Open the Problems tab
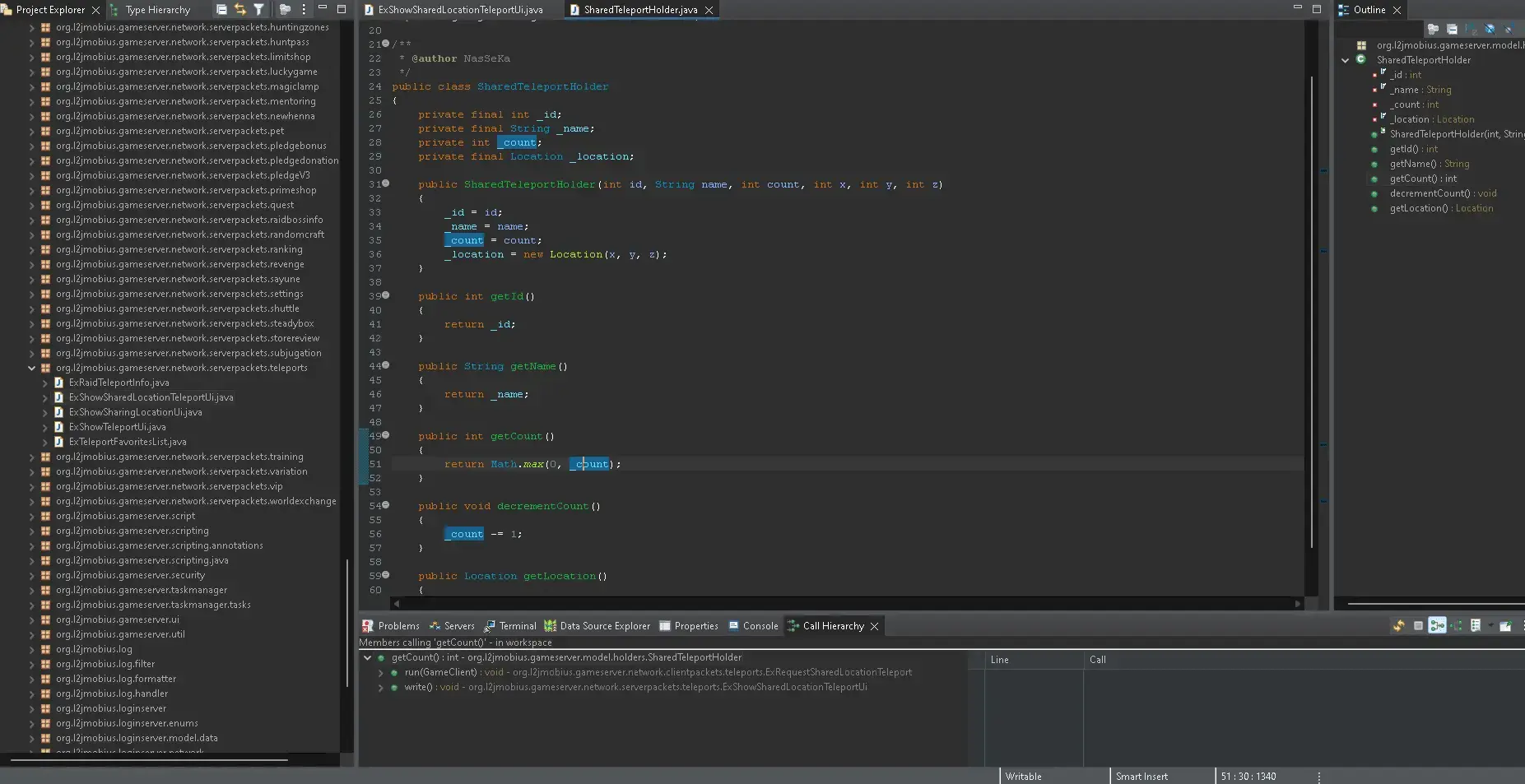The image size is (1525, 784). click(391, 626)
